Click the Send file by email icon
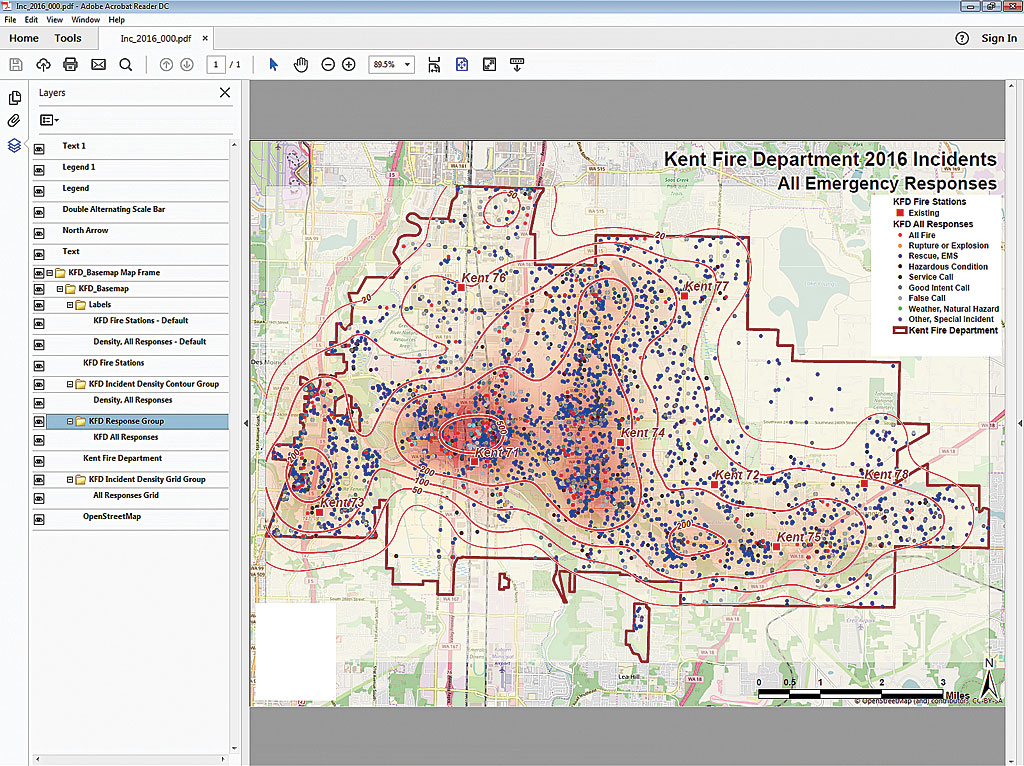This screenshot has width=1024, height=766. [98, 65]
